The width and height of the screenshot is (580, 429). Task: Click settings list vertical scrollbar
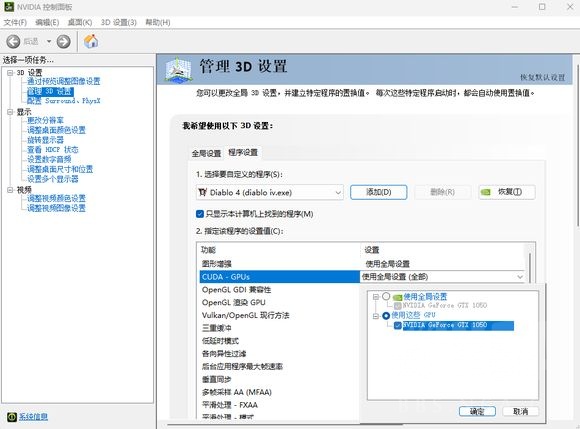click(530, 268)
